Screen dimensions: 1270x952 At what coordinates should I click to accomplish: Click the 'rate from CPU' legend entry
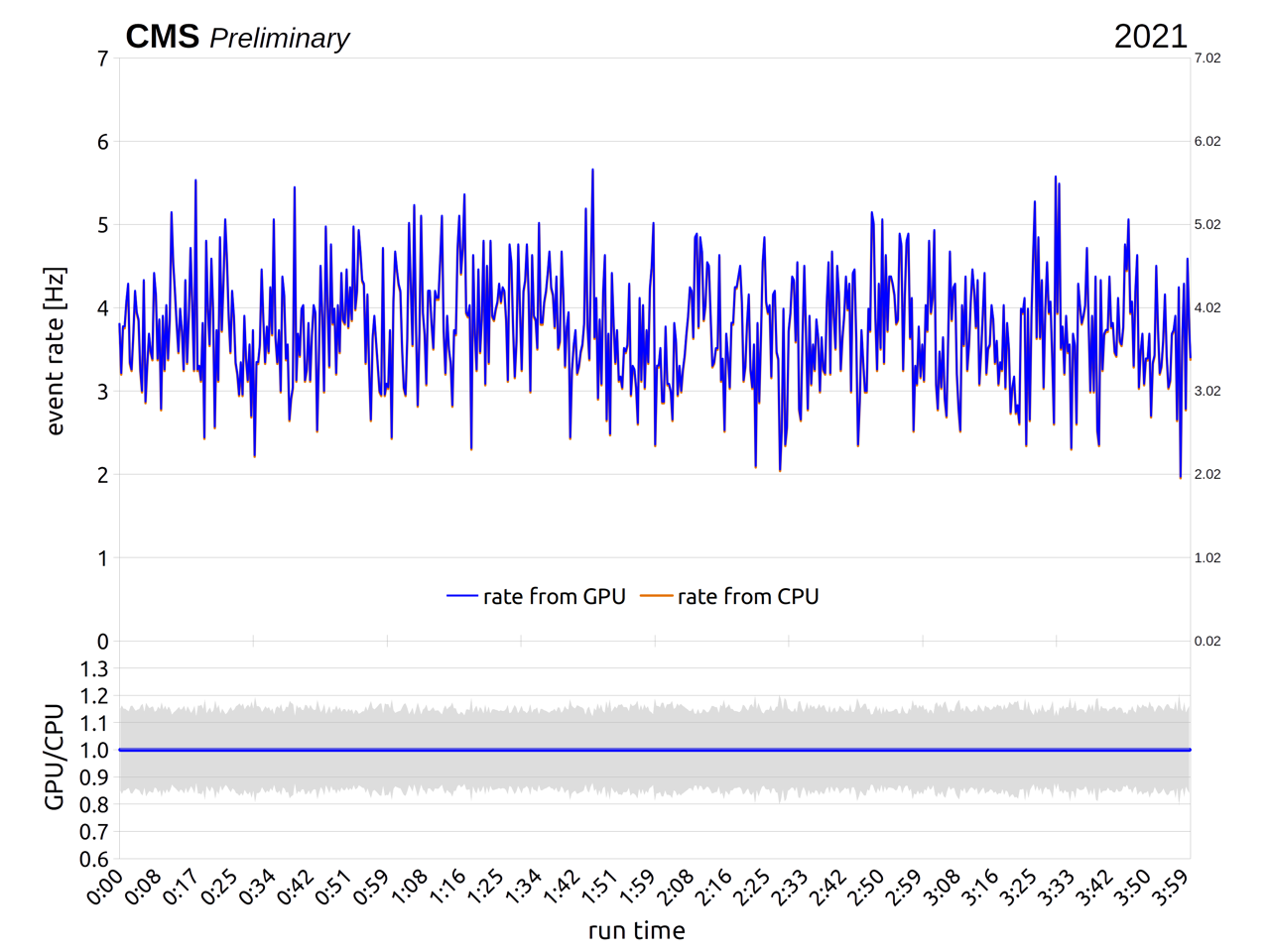pos(748,596)
